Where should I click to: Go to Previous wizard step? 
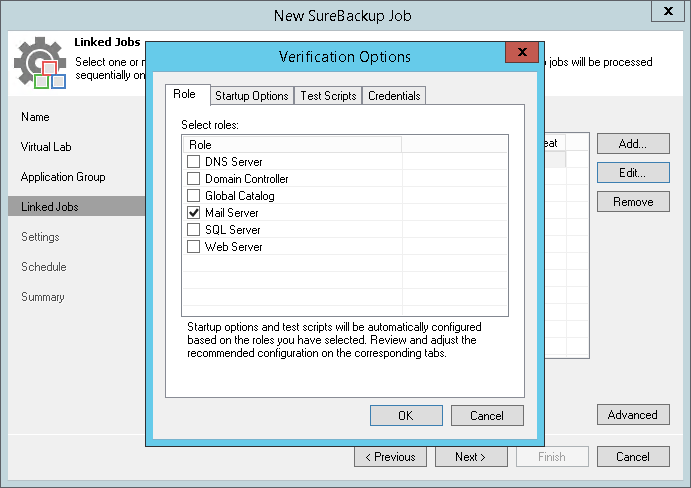coord(390,457)
